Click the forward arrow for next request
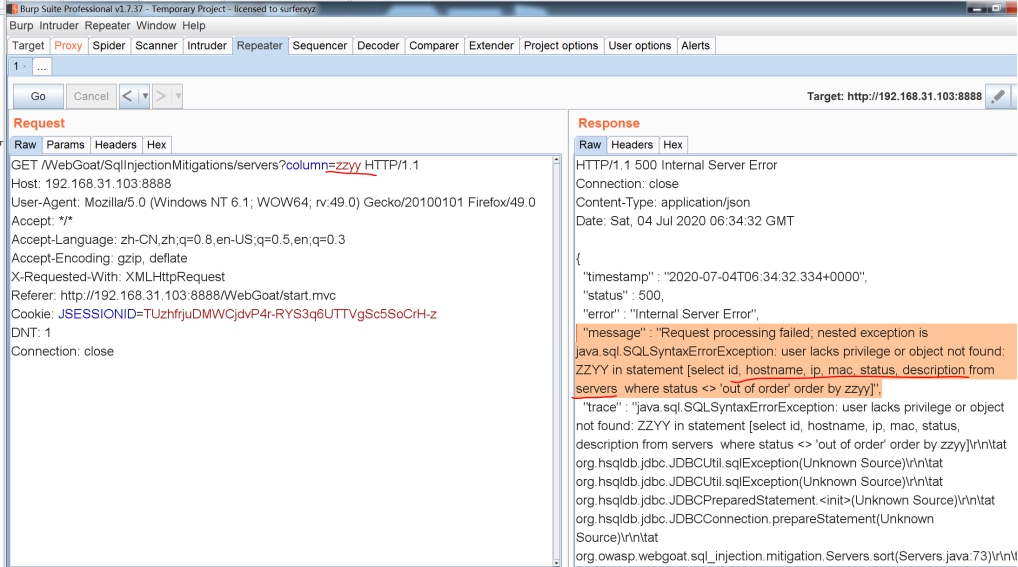The height and width of the screenshot is (567, 1018). [161, 96]
